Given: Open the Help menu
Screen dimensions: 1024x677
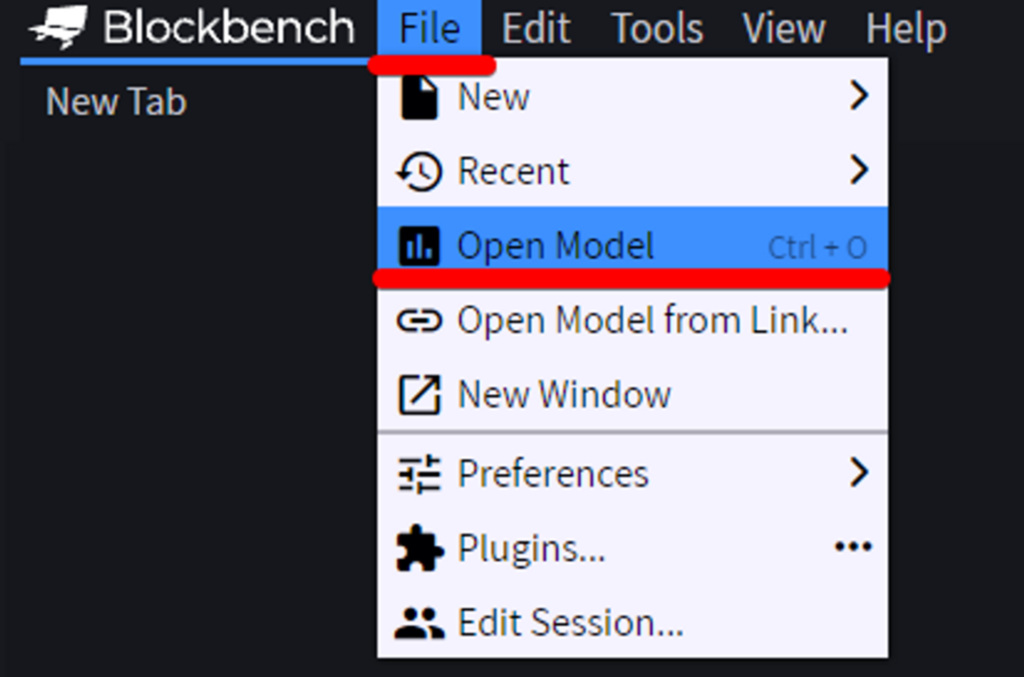Looking at the screenshot, I should (905, 28).
